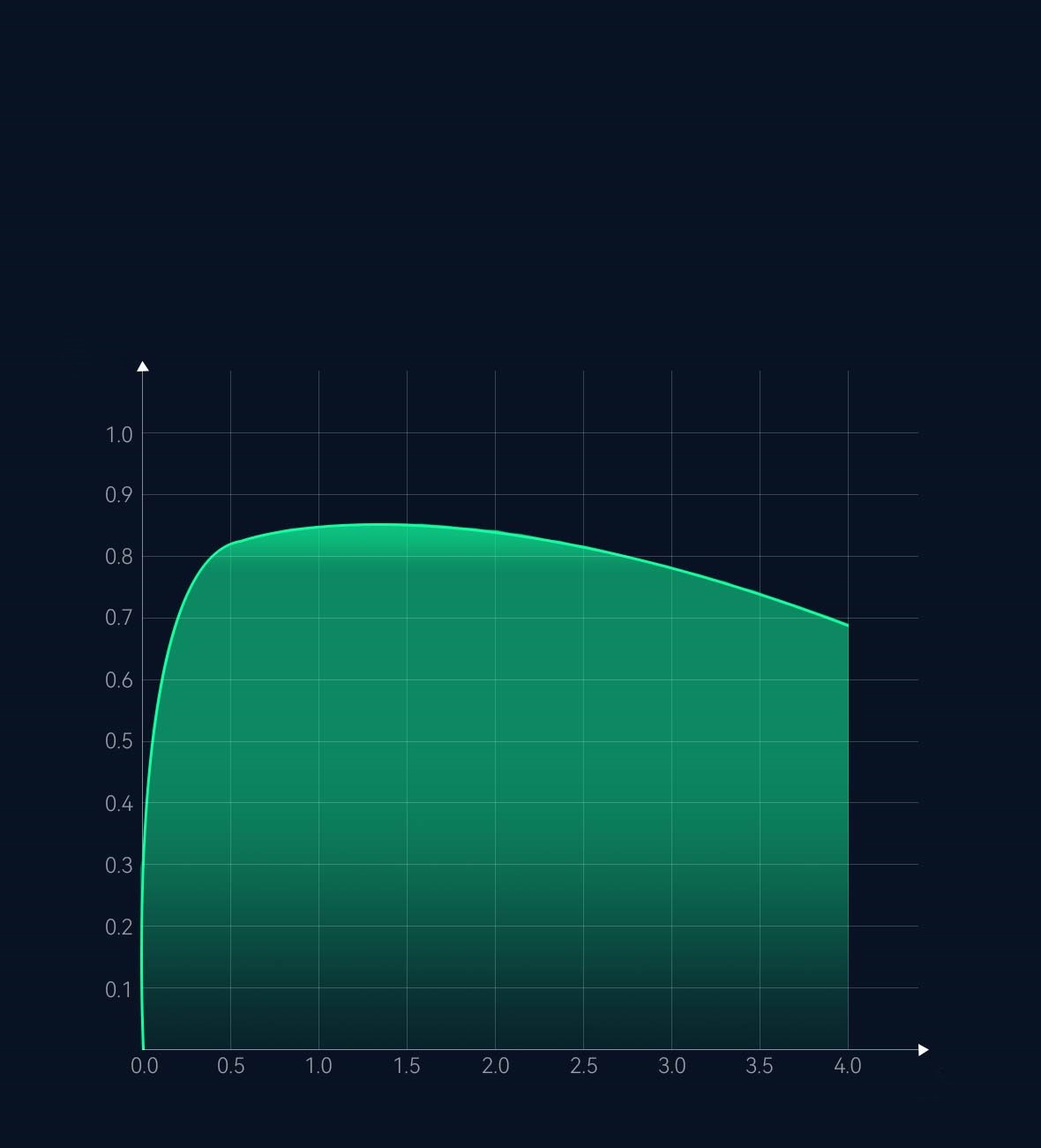Select the 2.0 x-axis tick label
This screenshot has height=1148, width=1041.
click(495, 1066)
